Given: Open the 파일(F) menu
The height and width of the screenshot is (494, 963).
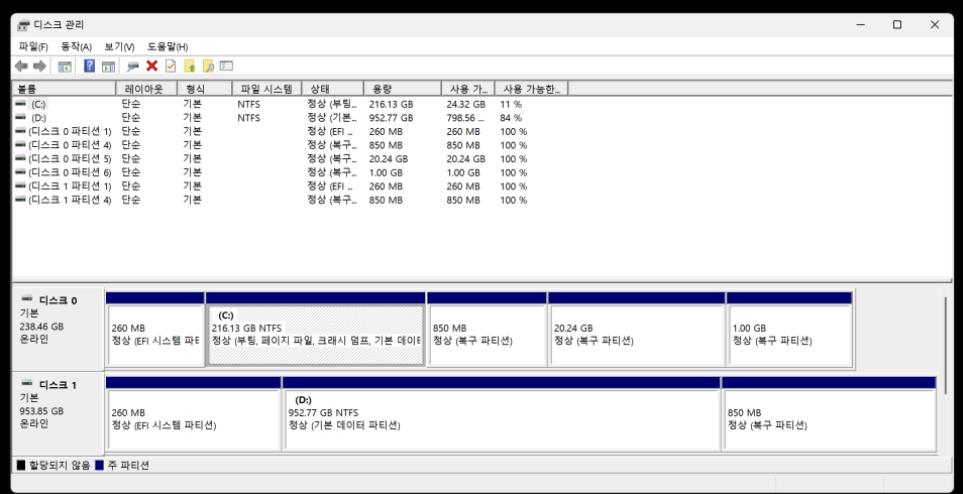Looking at the screenshot, I should 33,47.
